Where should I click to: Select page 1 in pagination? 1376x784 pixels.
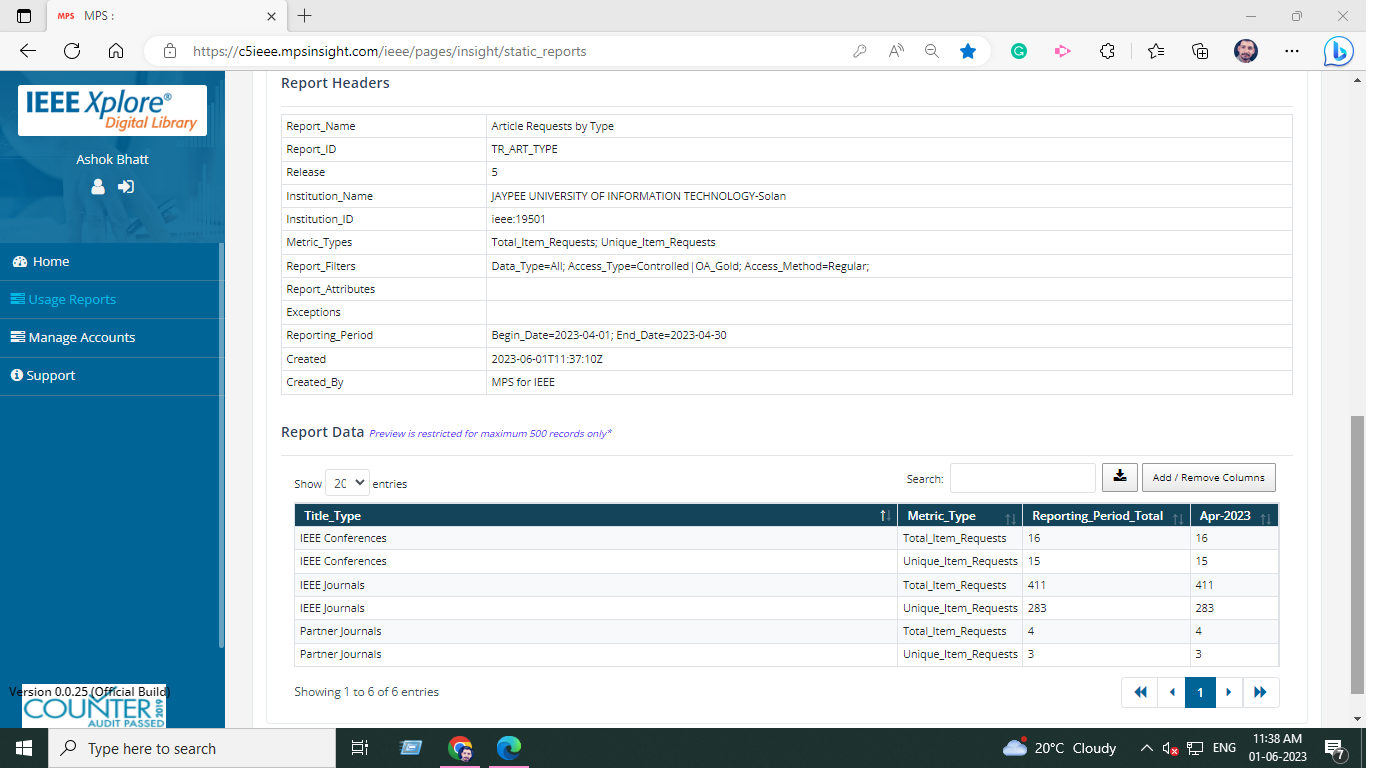[x=1200, y=692]
